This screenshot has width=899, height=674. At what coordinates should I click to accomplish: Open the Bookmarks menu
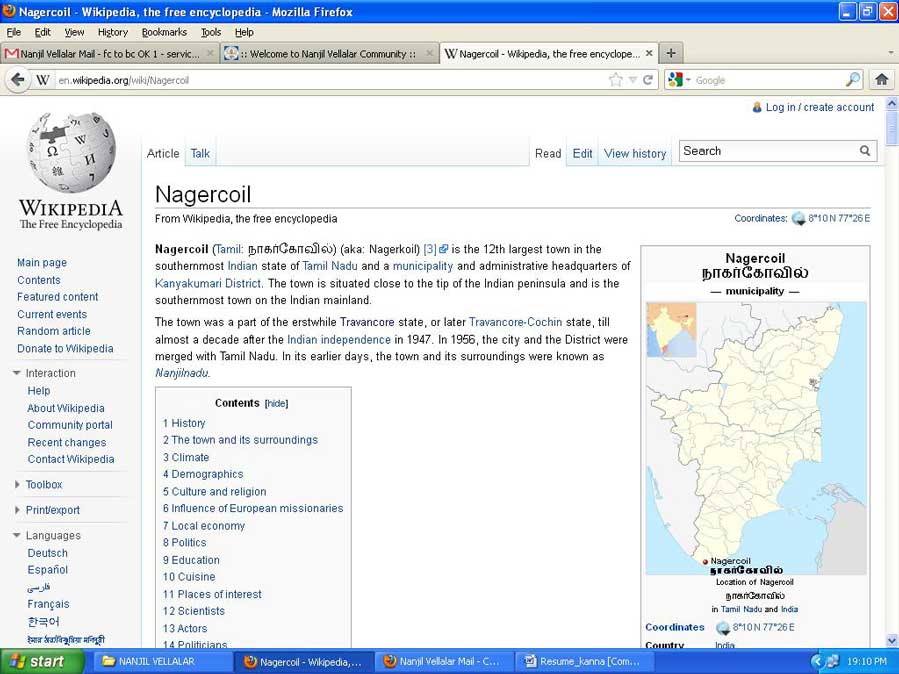click(x=164, y=32)
